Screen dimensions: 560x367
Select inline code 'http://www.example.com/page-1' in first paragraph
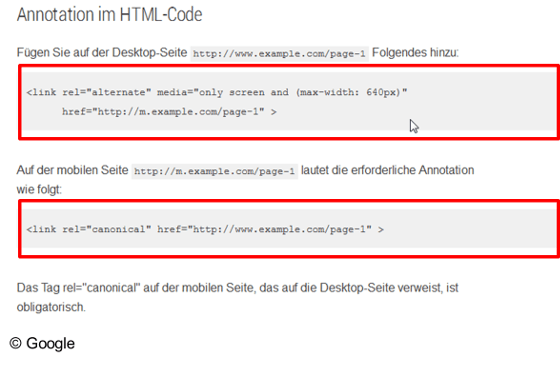(279, 54)
